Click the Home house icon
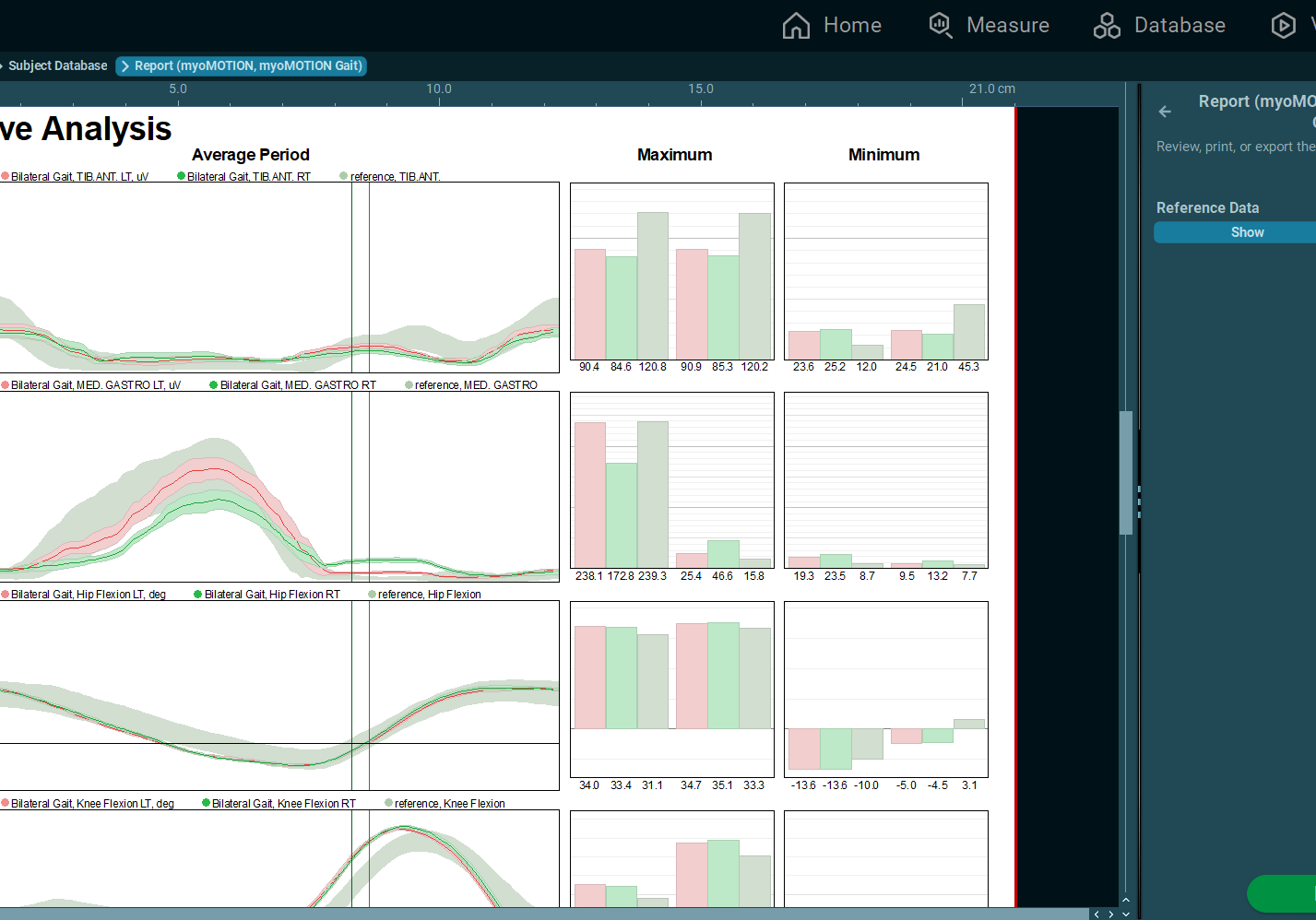Image resolution: width=1316 pixels, height=920 pixels. tap(796, 25)
